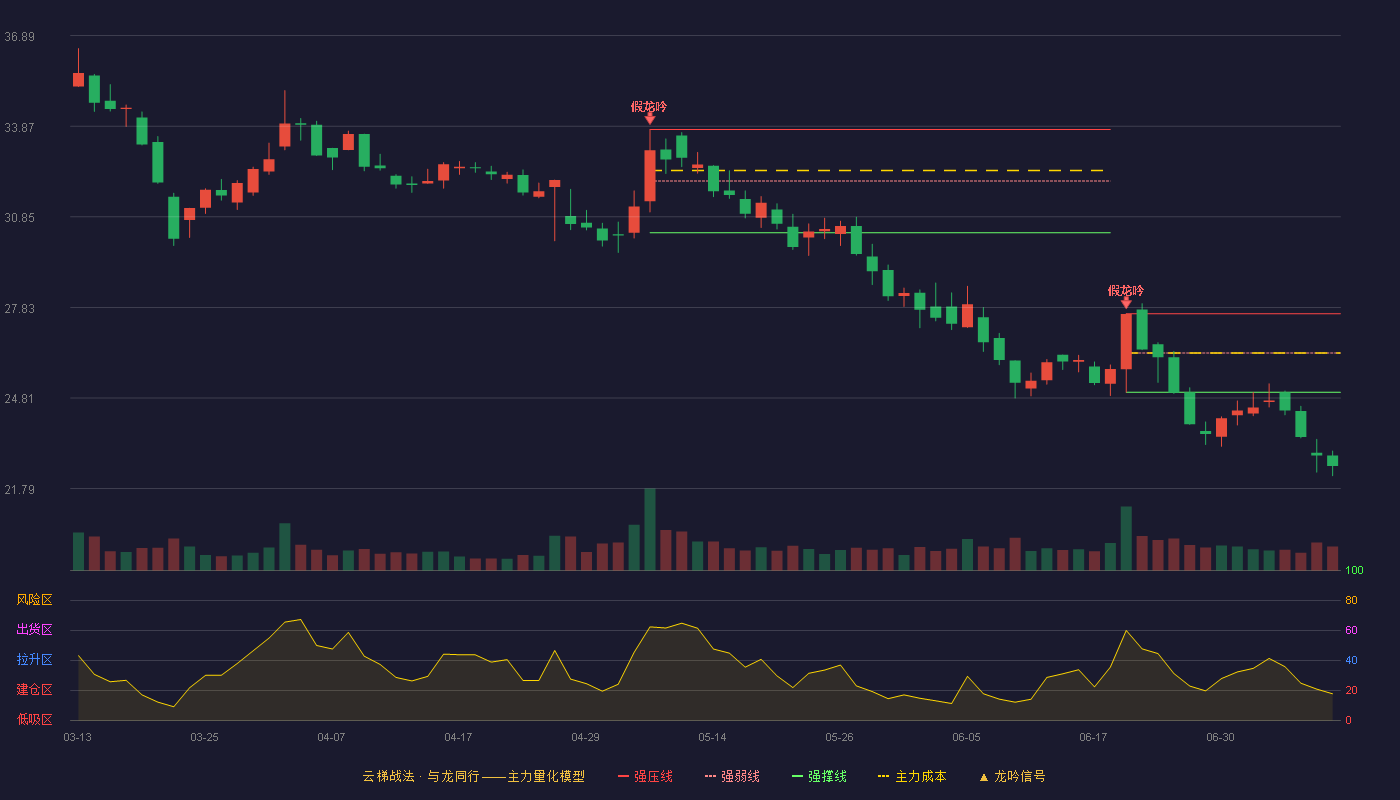
Task: Click the 低吸区 zone label
Action: 34,720
